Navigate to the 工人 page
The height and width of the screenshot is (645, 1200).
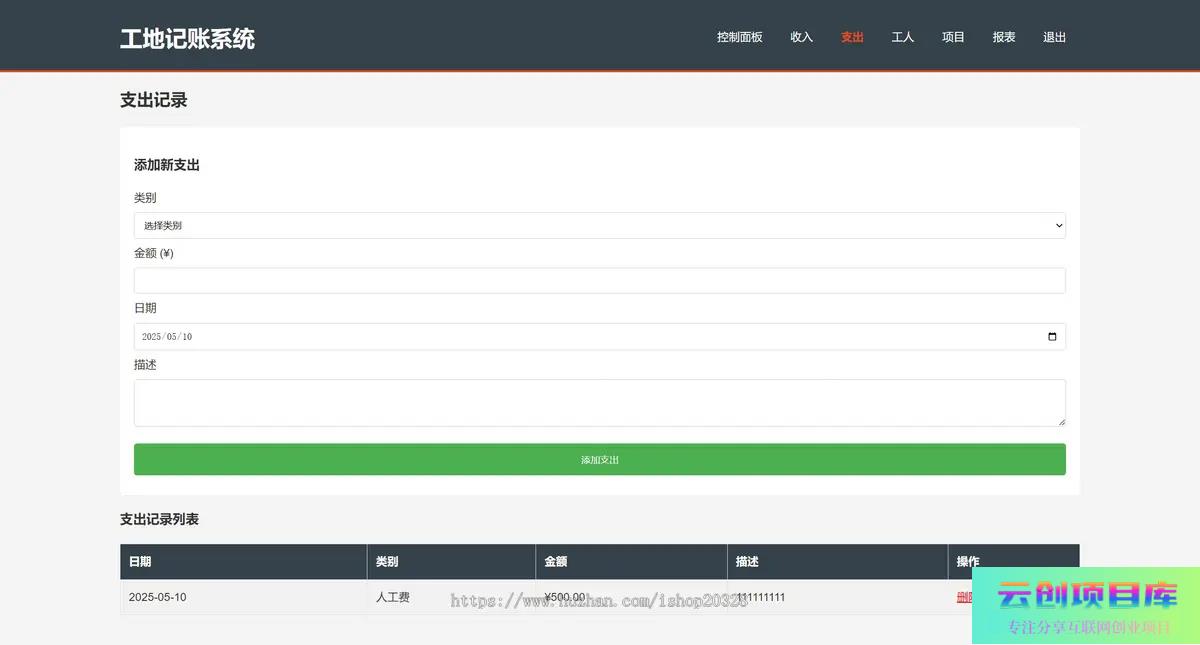[902, 37]
